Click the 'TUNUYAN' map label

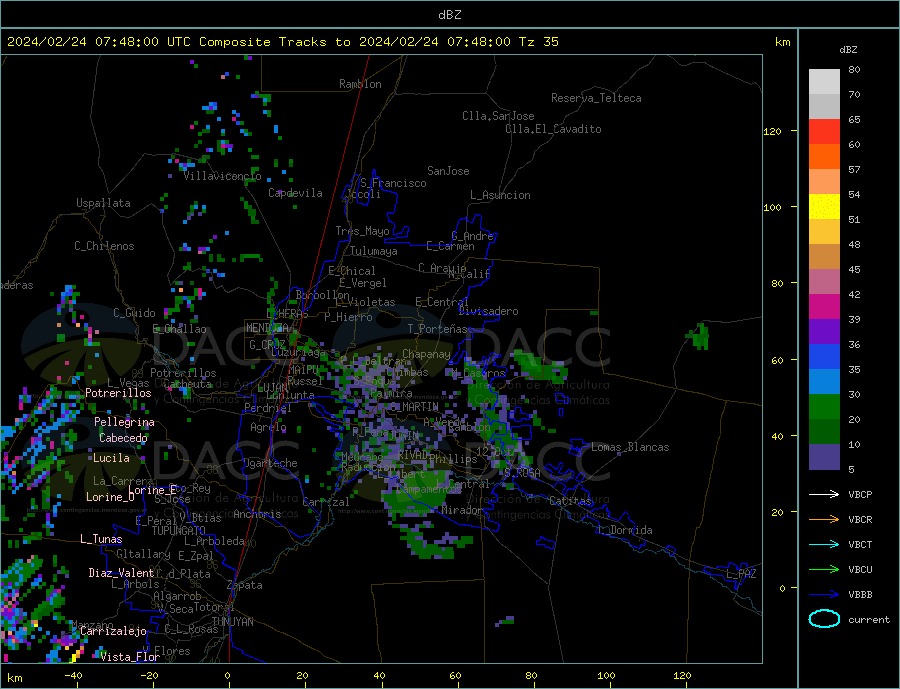pos(232,622)
